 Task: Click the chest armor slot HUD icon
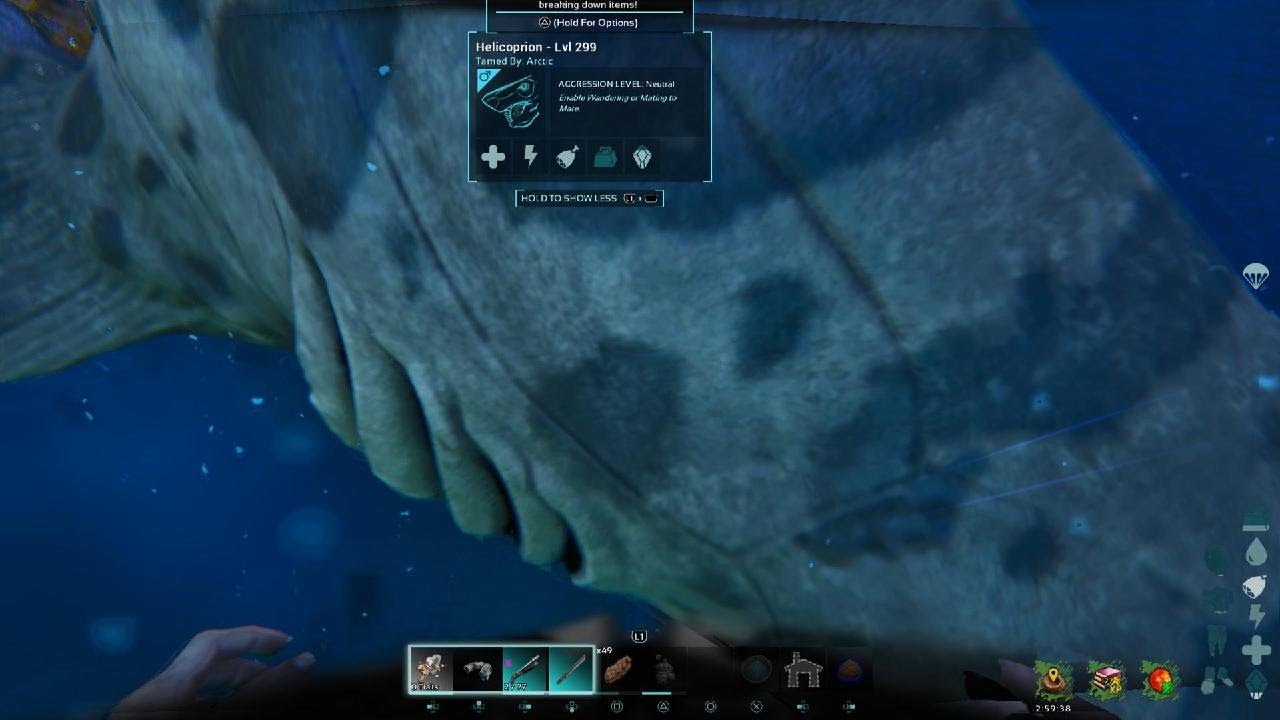click(1217, 600)
